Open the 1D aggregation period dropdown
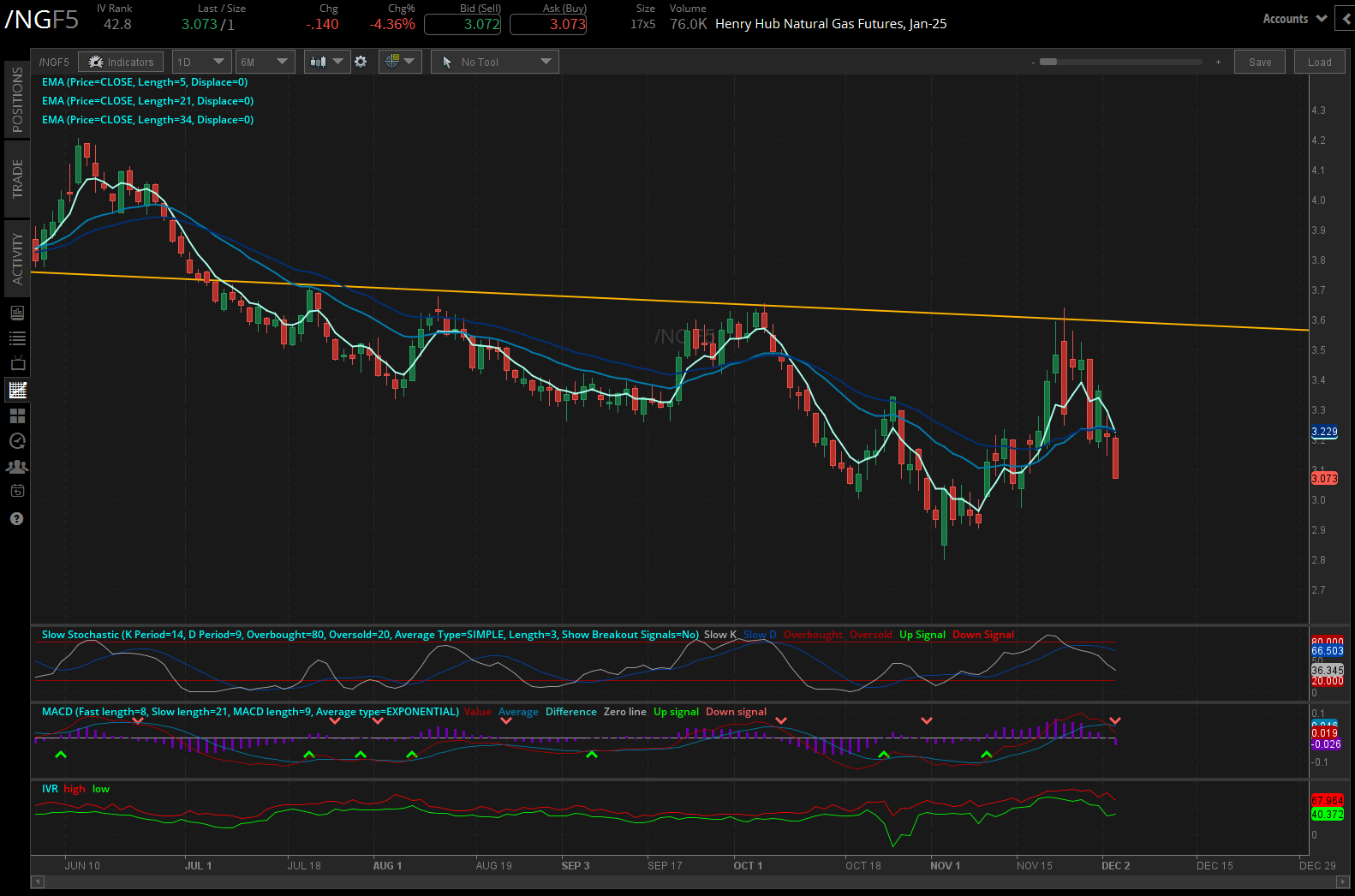1355x896 pixels. tap(201, 62)
